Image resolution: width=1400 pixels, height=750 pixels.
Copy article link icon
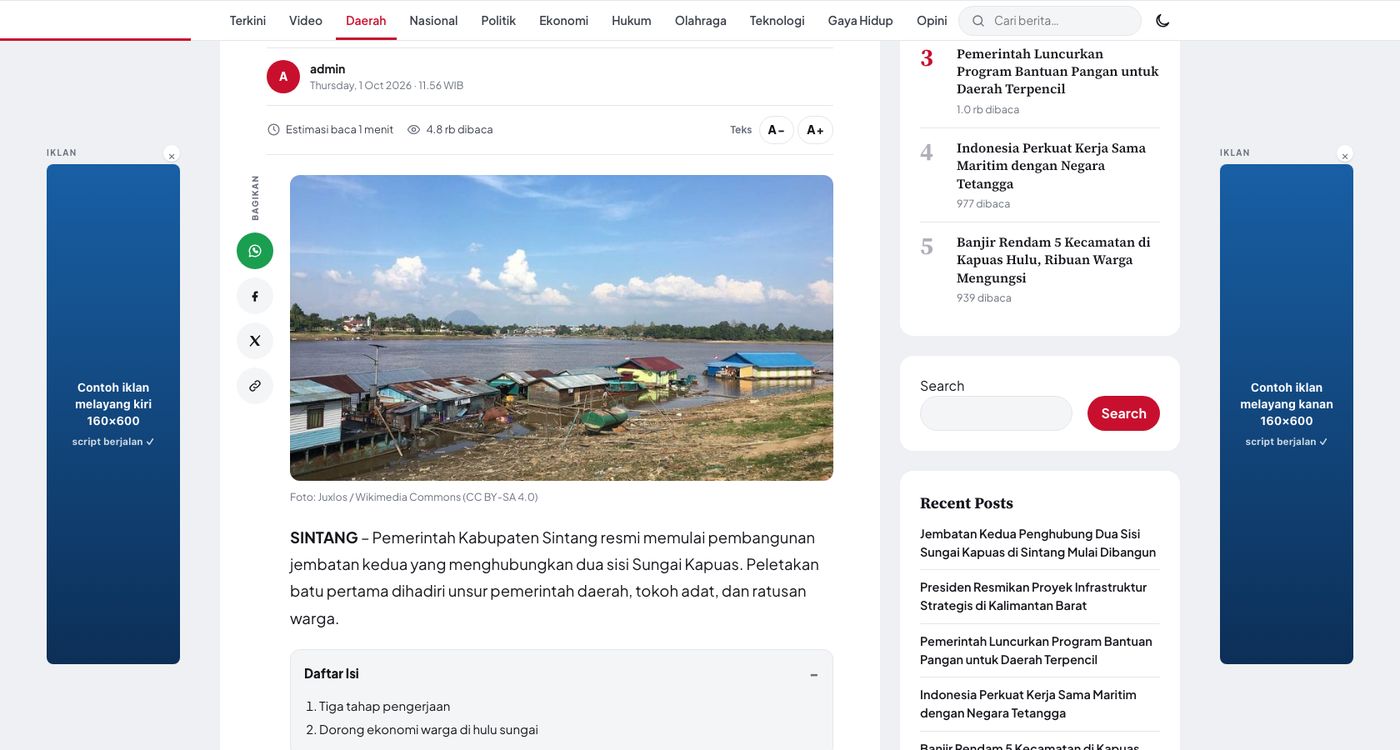[255, 386]
